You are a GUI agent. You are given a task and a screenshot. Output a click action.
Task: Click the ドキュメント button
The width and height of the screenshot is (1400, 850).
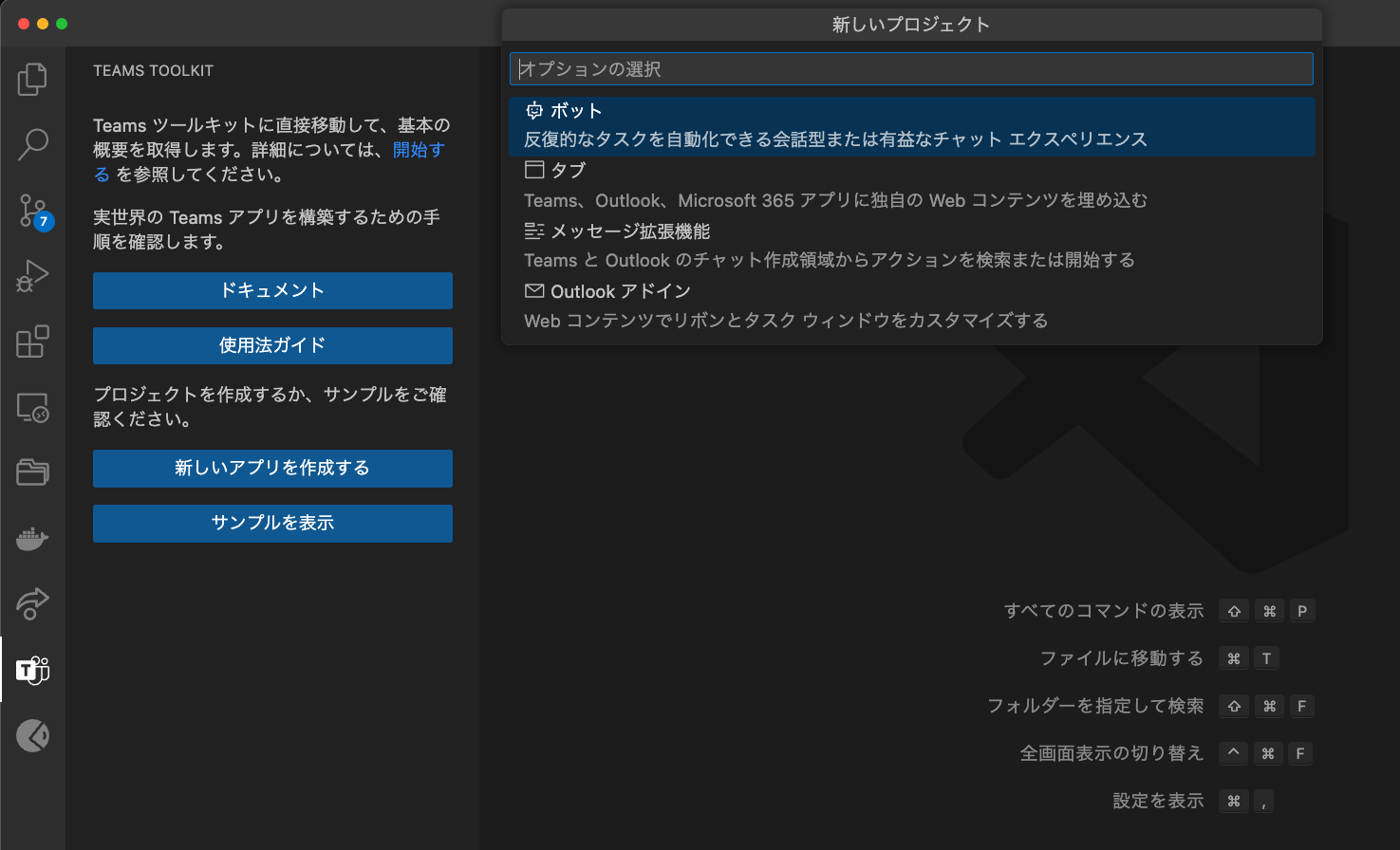(272, 290)
